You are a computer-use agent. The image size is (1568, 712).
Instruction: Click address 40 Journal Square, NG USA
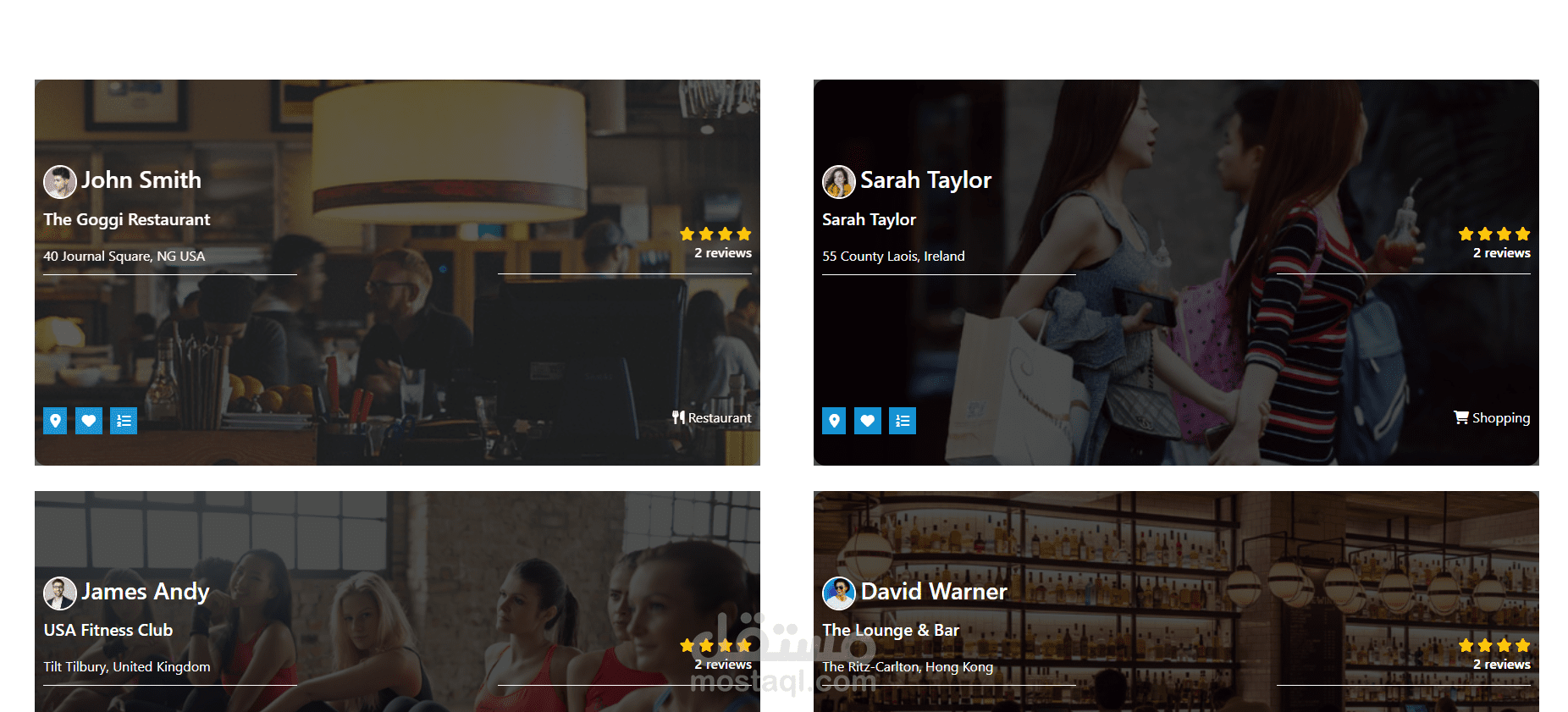click(124, 257)
